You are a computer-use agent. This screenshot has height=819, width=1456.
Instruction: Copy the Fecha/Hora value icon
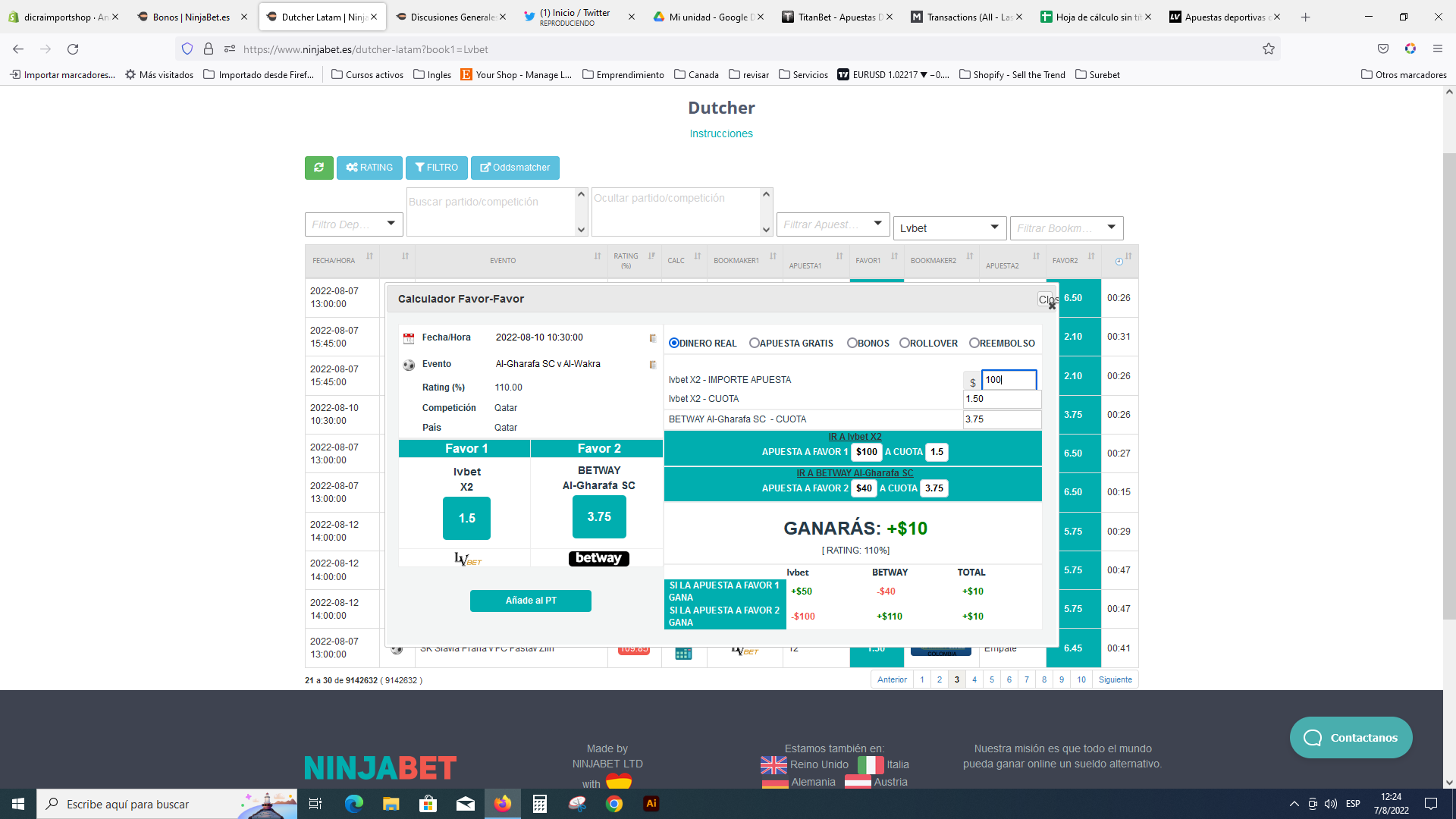click(653, 338)
